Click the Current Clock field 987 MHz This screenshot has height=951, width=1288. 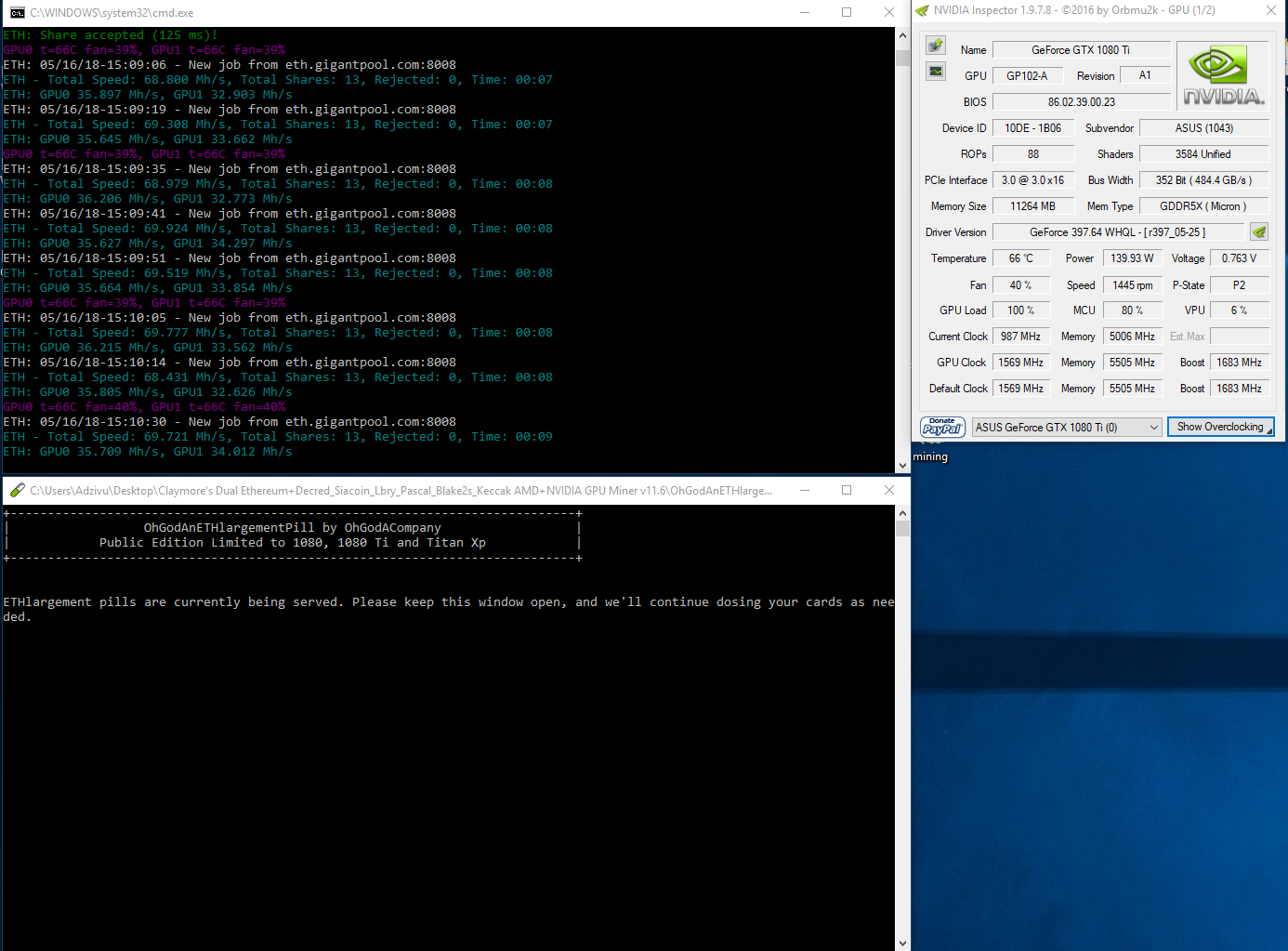click(1021, 337)
